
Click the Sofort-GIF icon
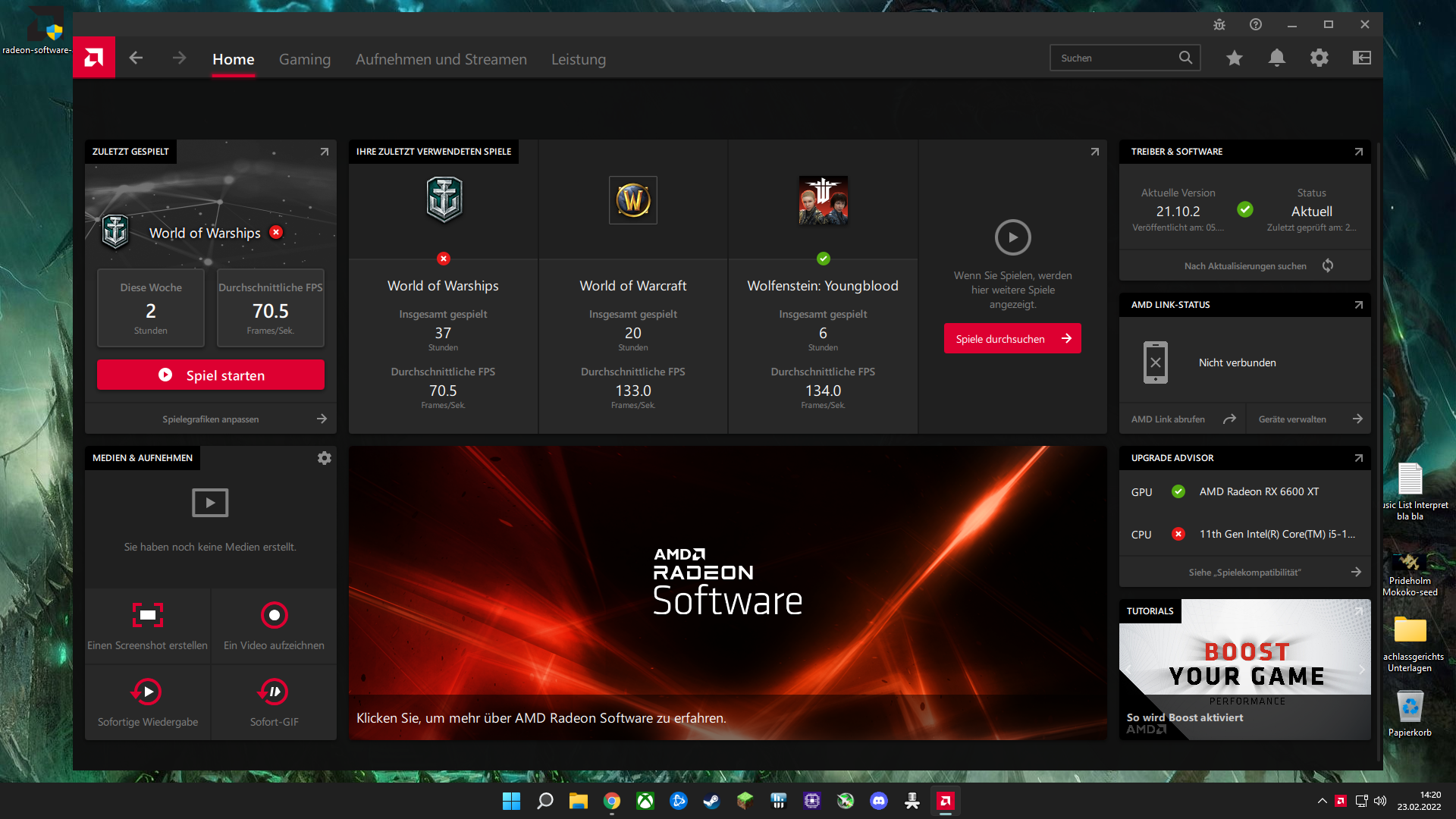[274, 692]
